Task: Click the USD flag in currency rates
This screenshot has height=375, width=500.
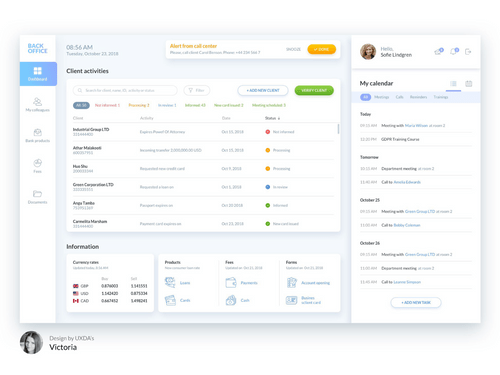Action: 76,293
